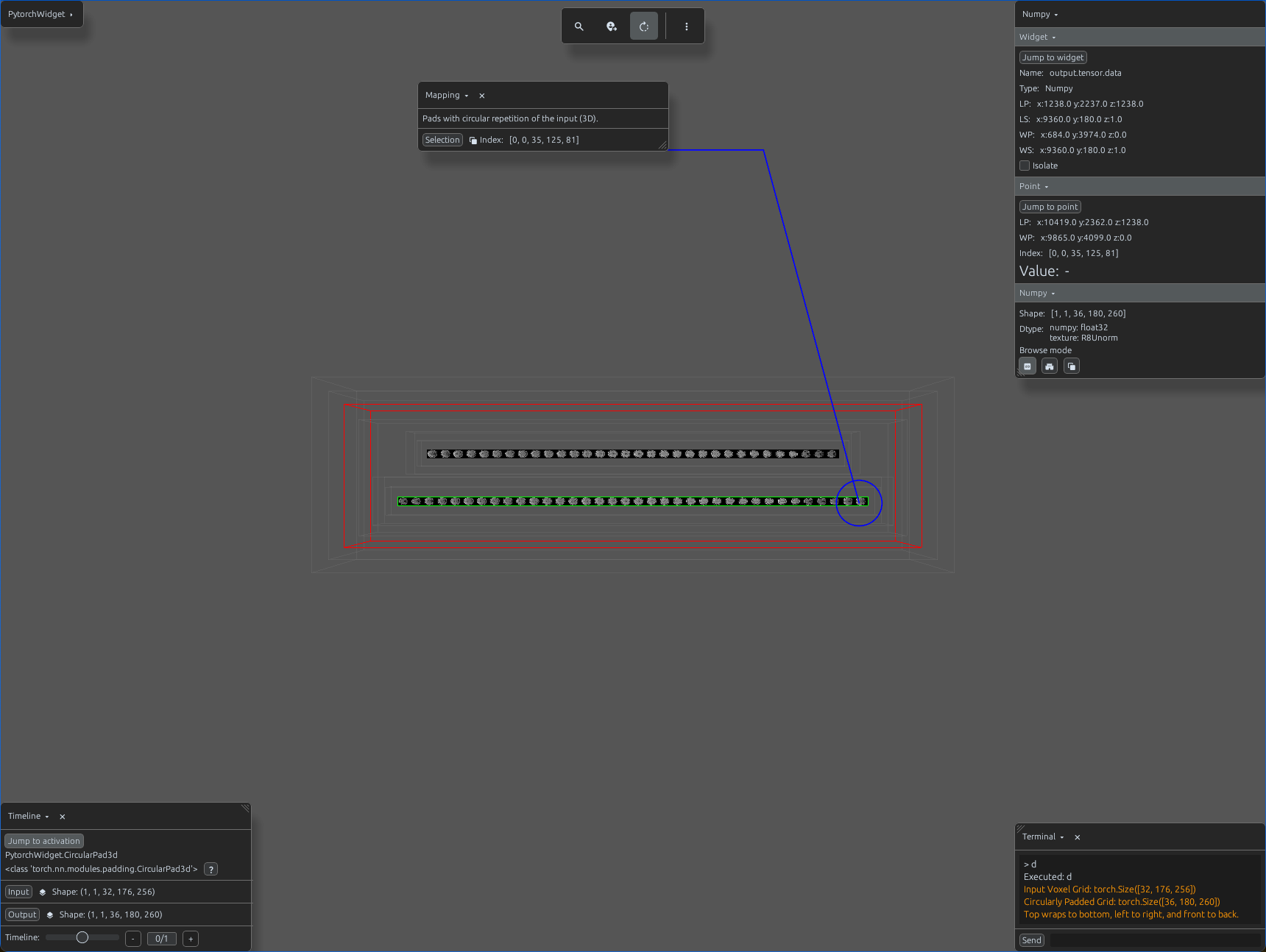Close the Terminal panel
Screen dimensions: 1266x952
1078,837
